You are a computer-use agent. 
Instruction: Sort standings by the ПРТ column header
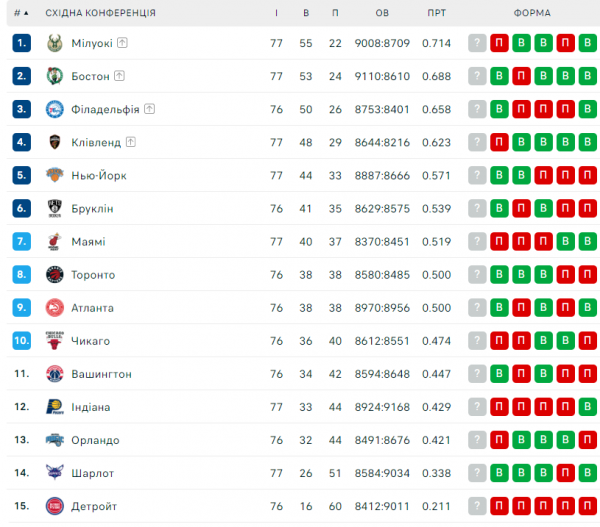[x=436, y=13]
